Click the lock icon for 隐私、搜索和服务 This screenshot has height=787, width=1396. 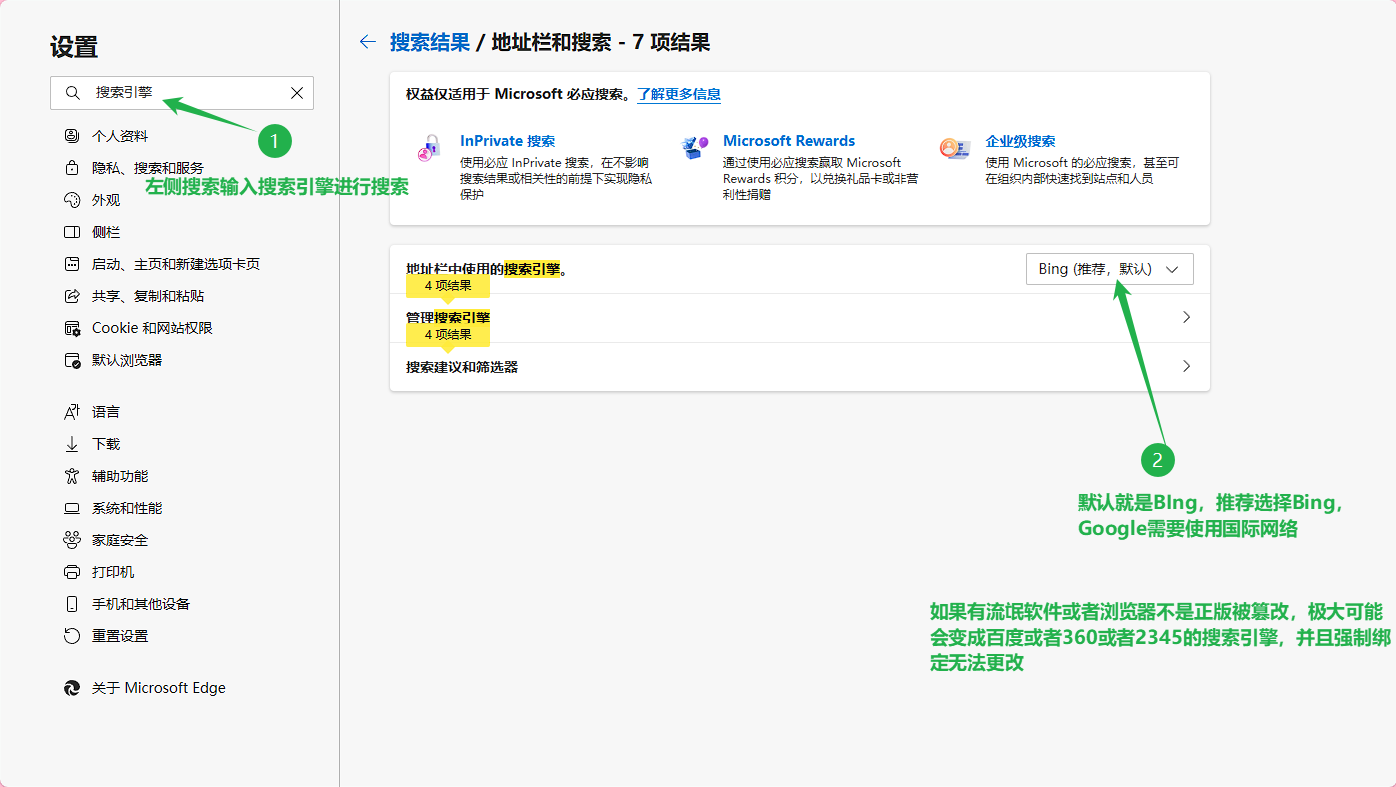[72, 168]
